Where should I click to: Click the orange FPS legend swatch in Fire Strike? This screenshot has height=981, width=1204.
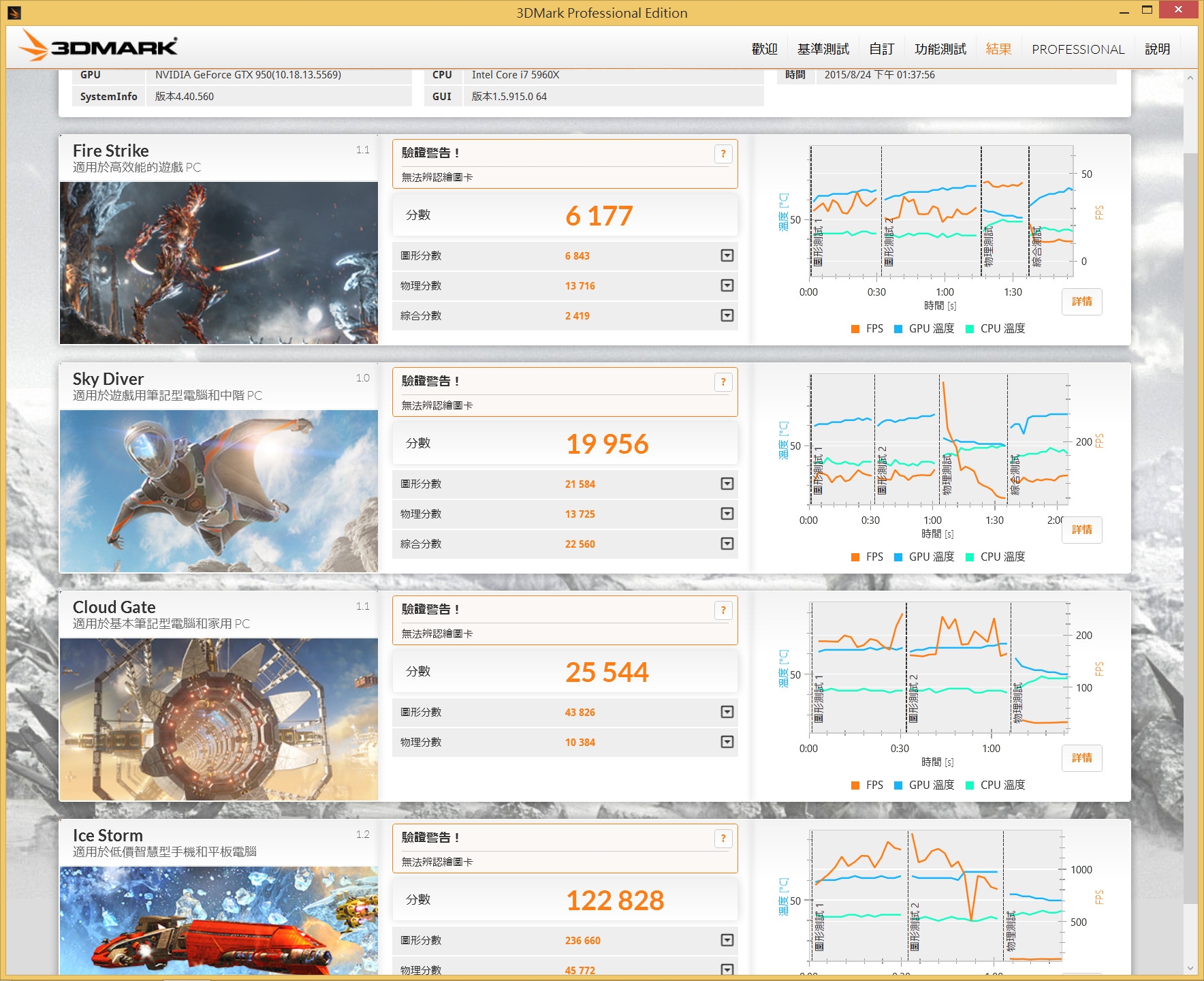tap(855, 329)
